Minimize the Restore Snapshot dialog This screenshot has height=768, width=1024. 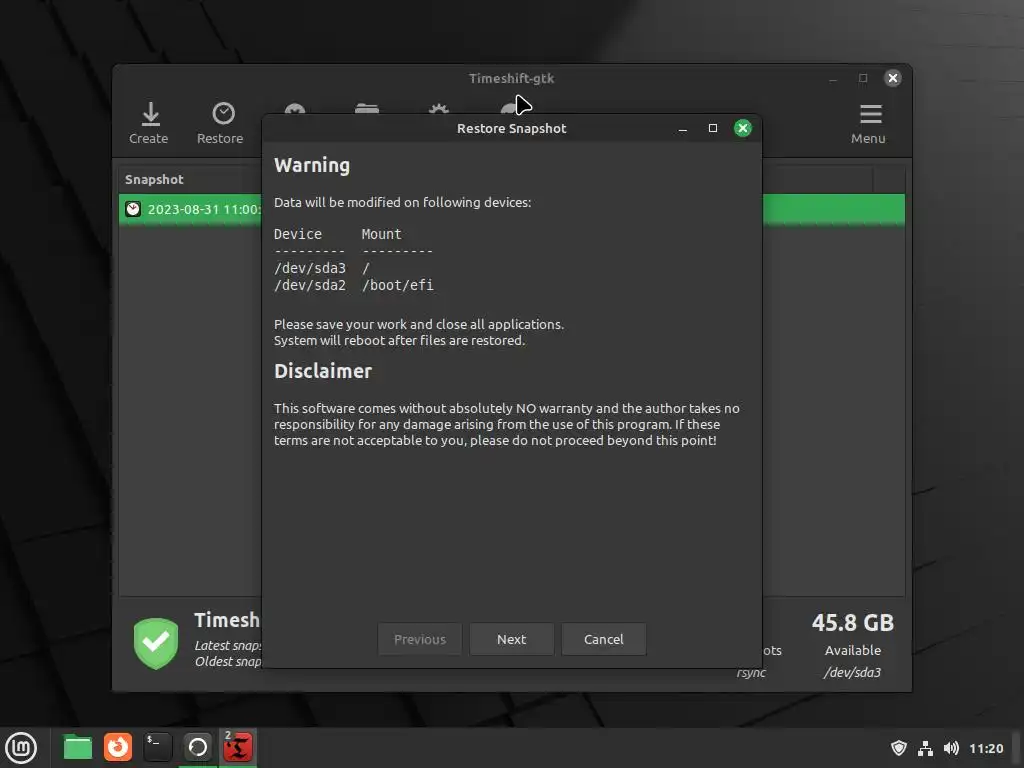pyautogui.click(x=682, y=129)
